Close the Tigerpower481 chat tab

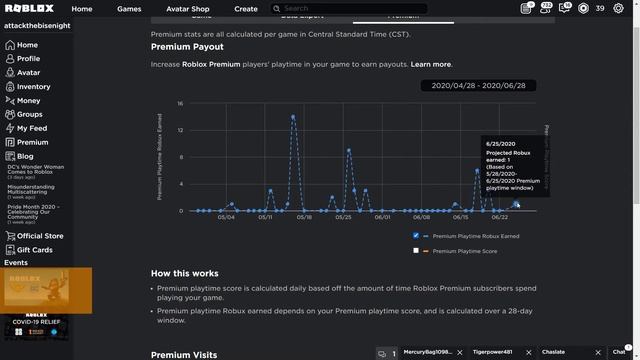tap(529, 352)
